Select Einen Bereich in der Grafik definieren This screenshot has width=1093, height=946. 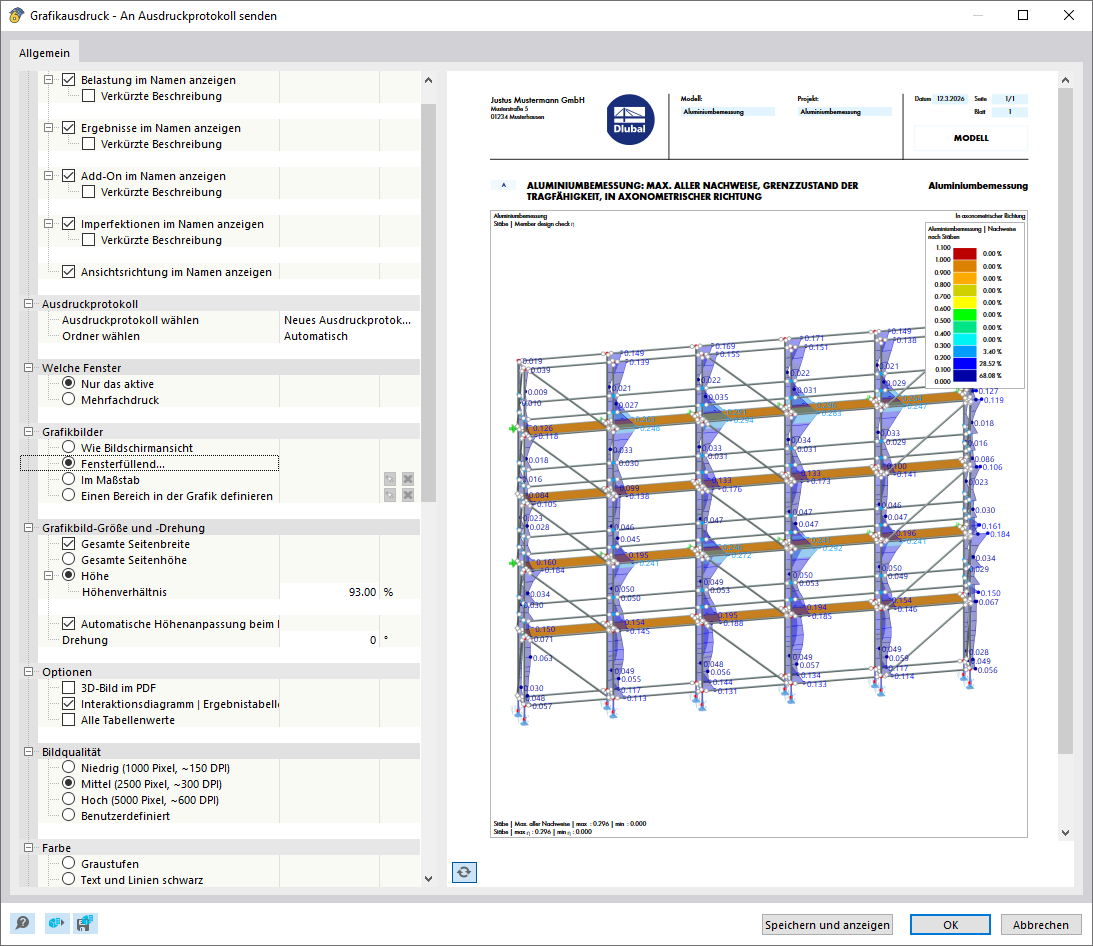click(68, 496)
